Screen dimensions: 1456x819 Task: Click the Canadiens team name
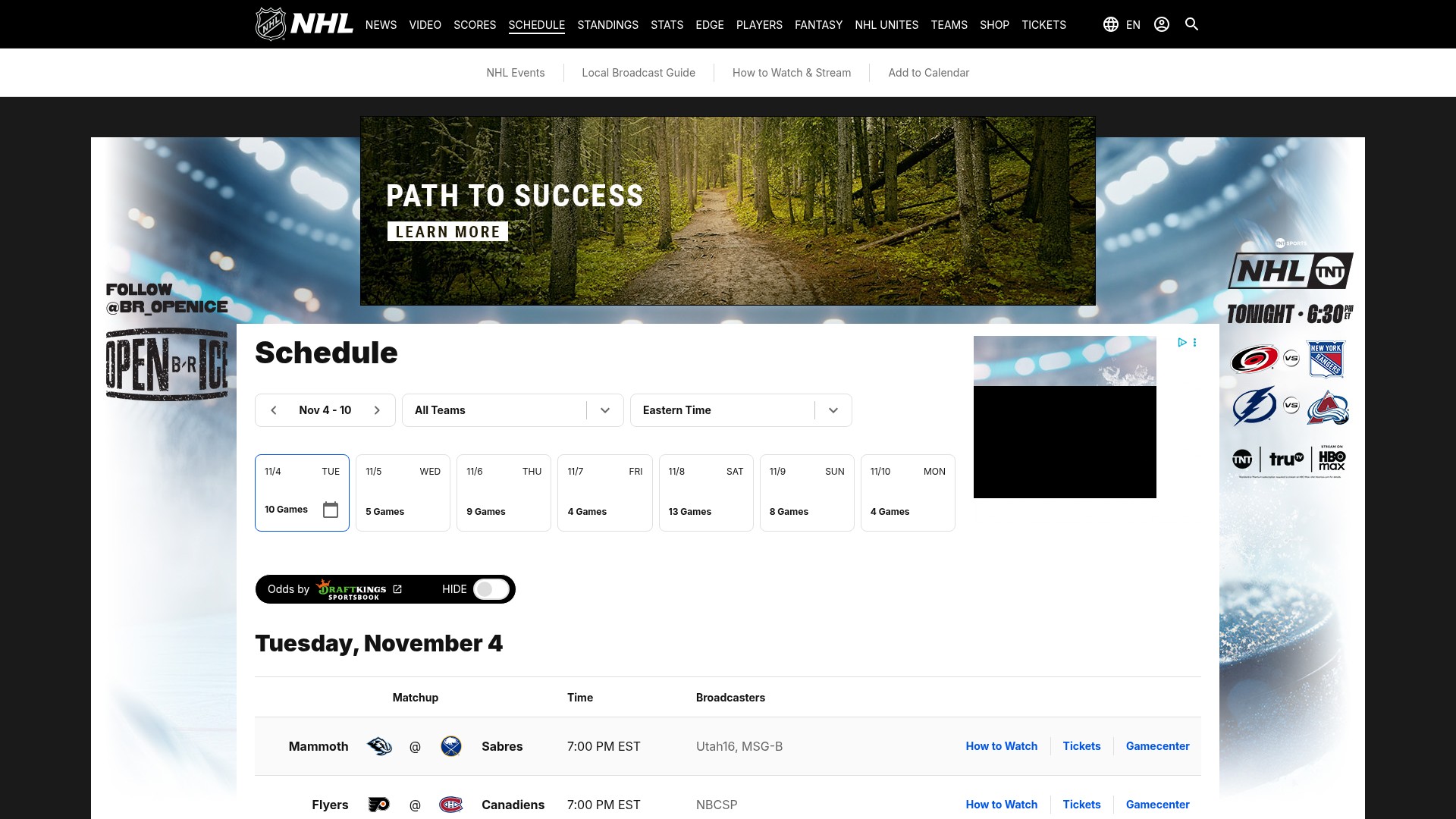513,805
